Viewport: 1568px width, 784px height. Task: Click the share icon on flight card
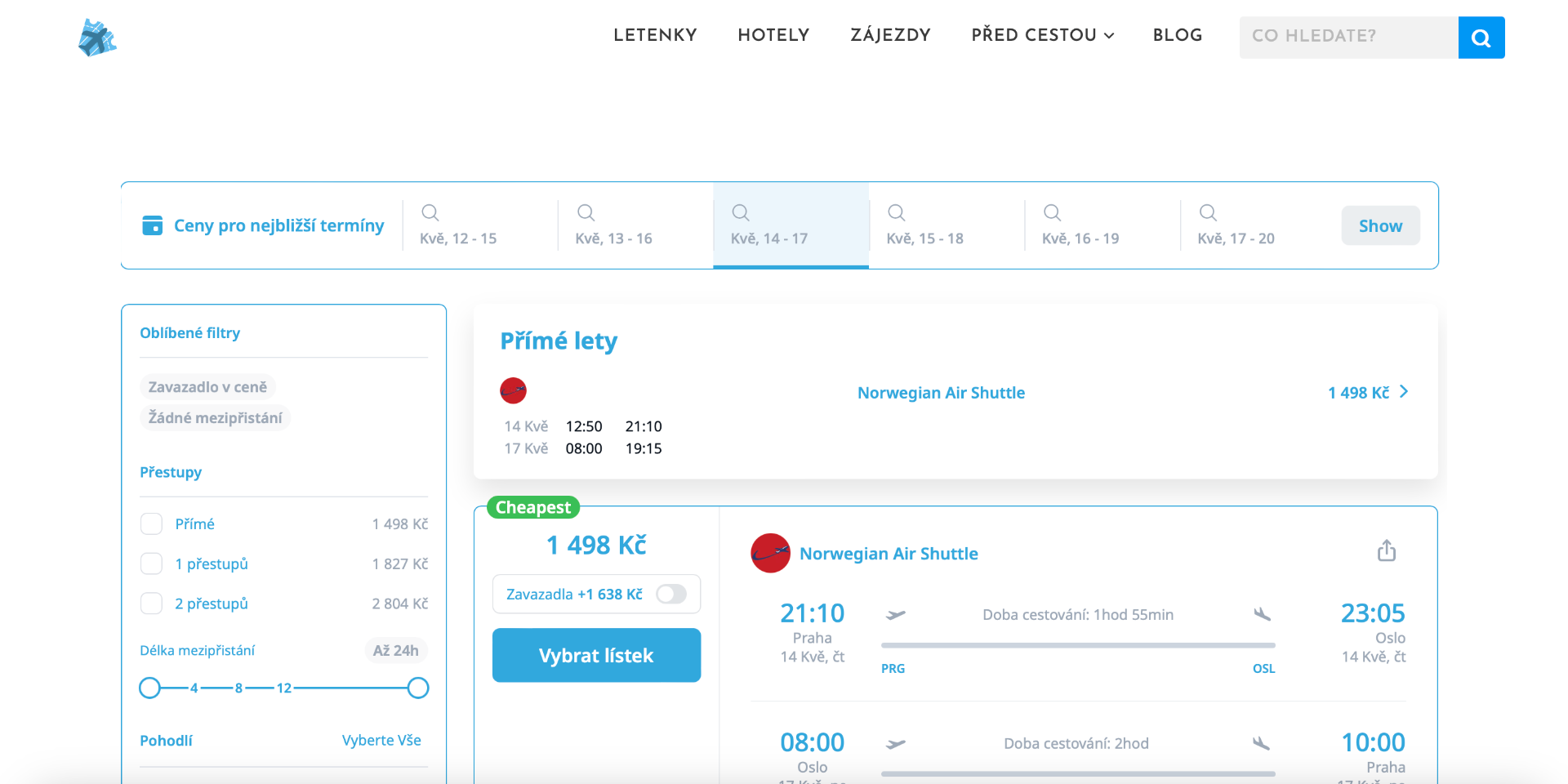[1386, 551]
